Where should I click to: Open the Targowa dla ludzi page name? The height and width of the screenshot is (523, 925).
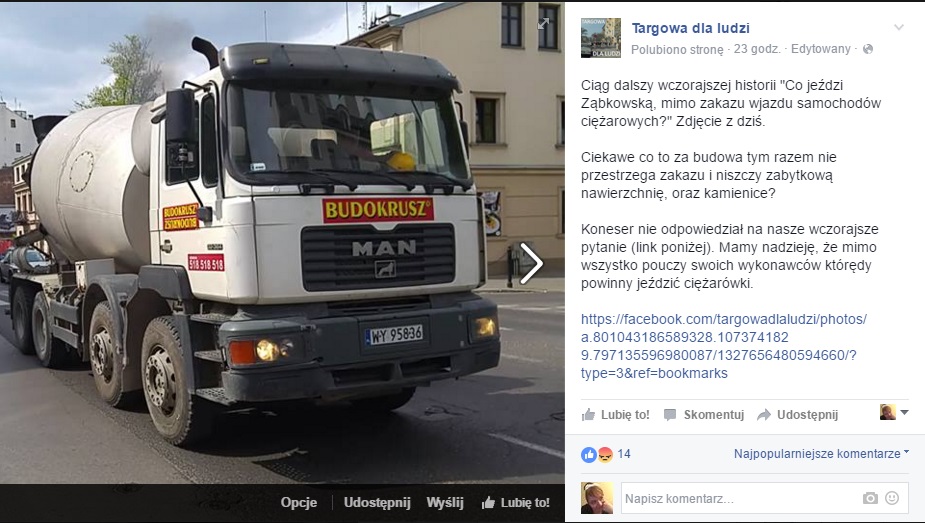(690, 28)
